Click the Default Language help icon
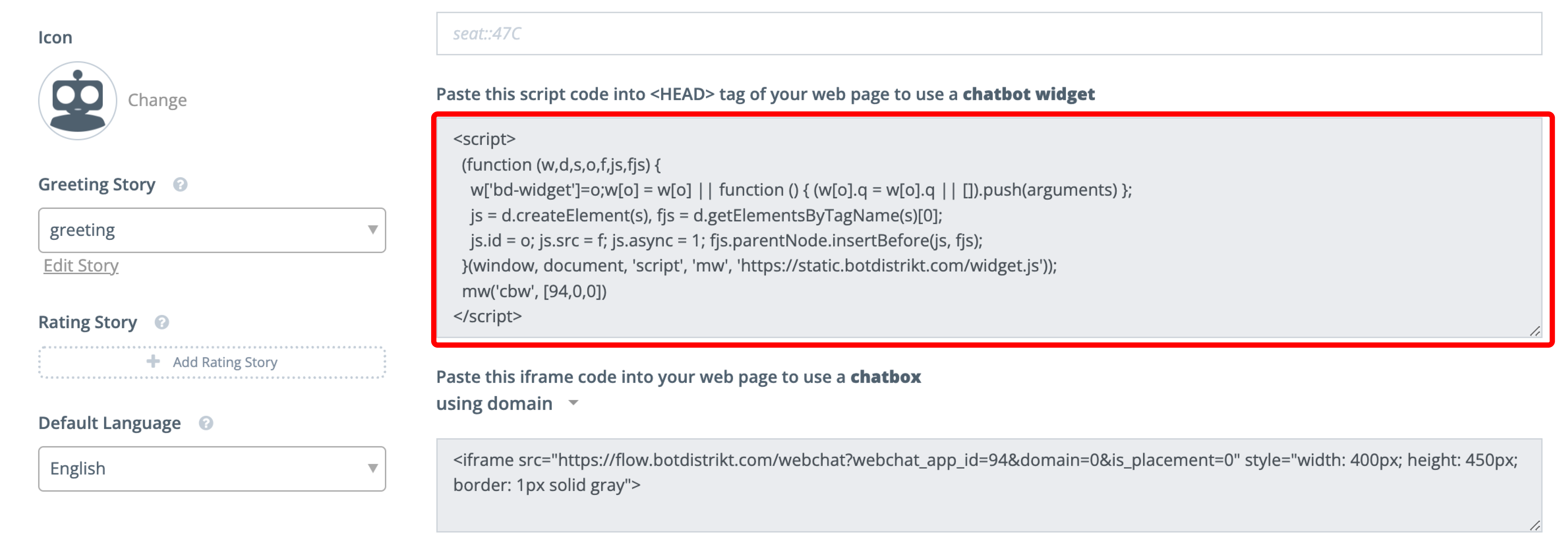Screen dimensions: 1568x554 206,423
